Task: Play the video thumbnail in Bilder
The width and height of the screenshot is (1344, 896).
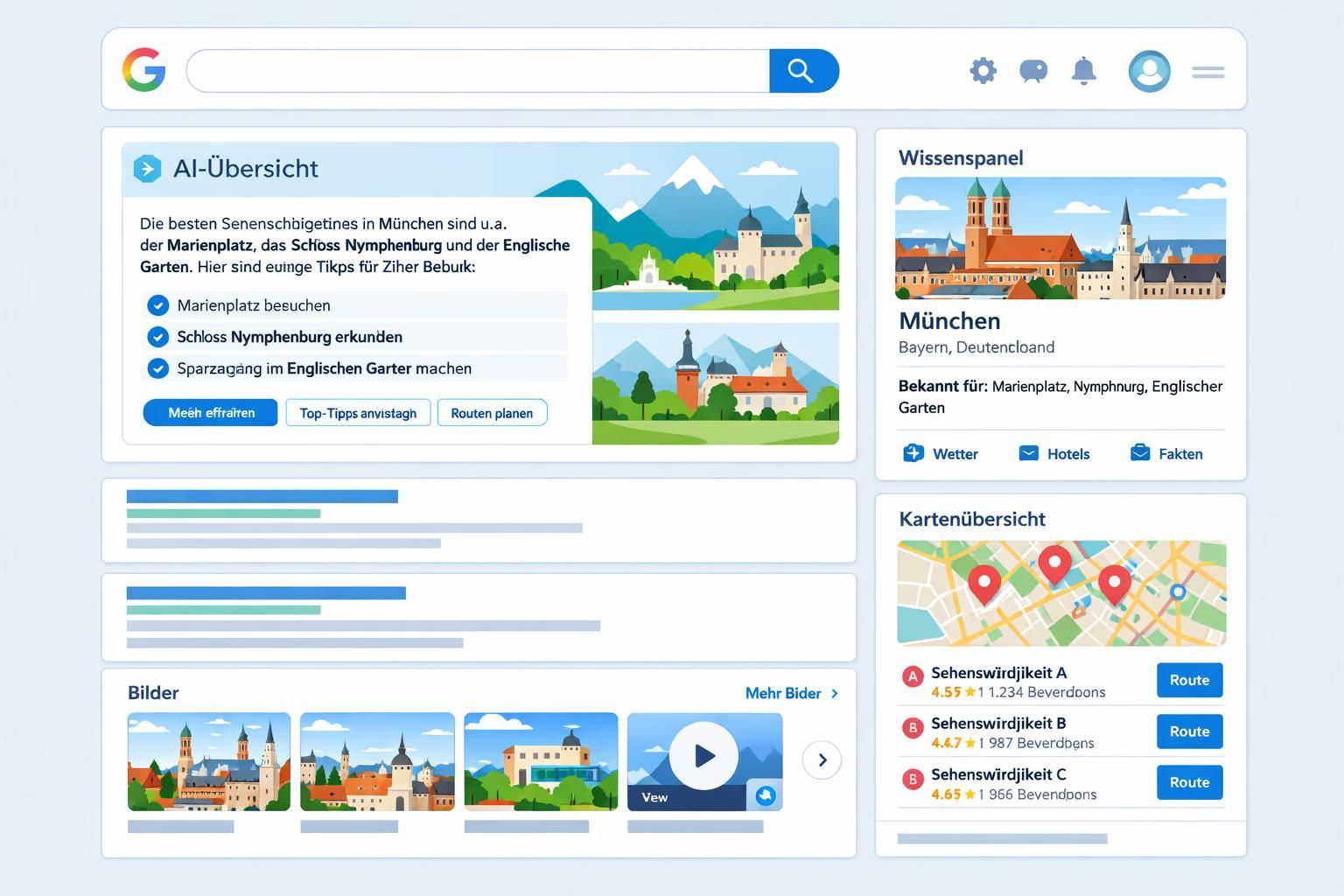Action: pyautogui.click(x=704, y=756)
